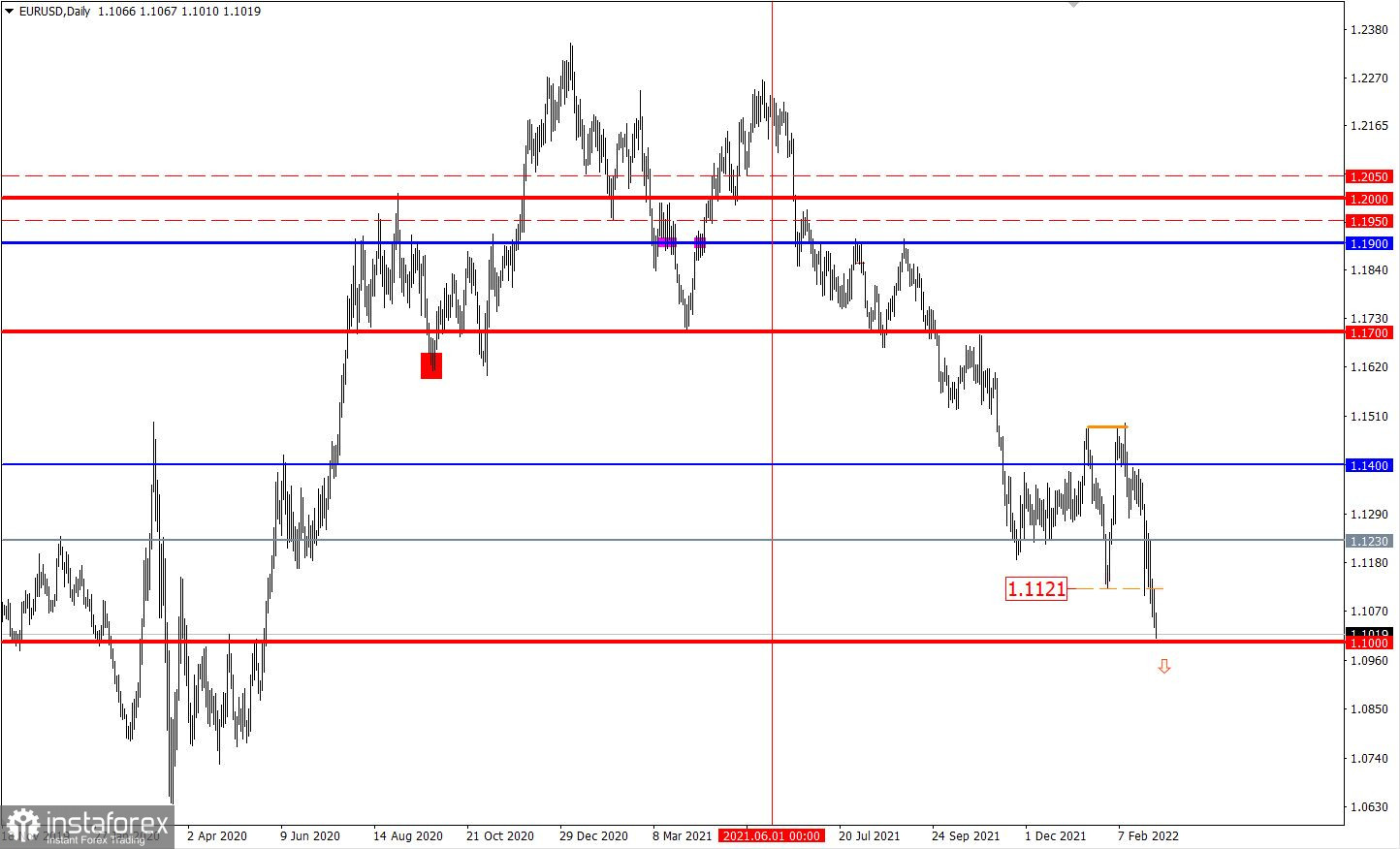Select the 1.1000 red price label
The image size is (1400, 849).
coord(1369,643)
